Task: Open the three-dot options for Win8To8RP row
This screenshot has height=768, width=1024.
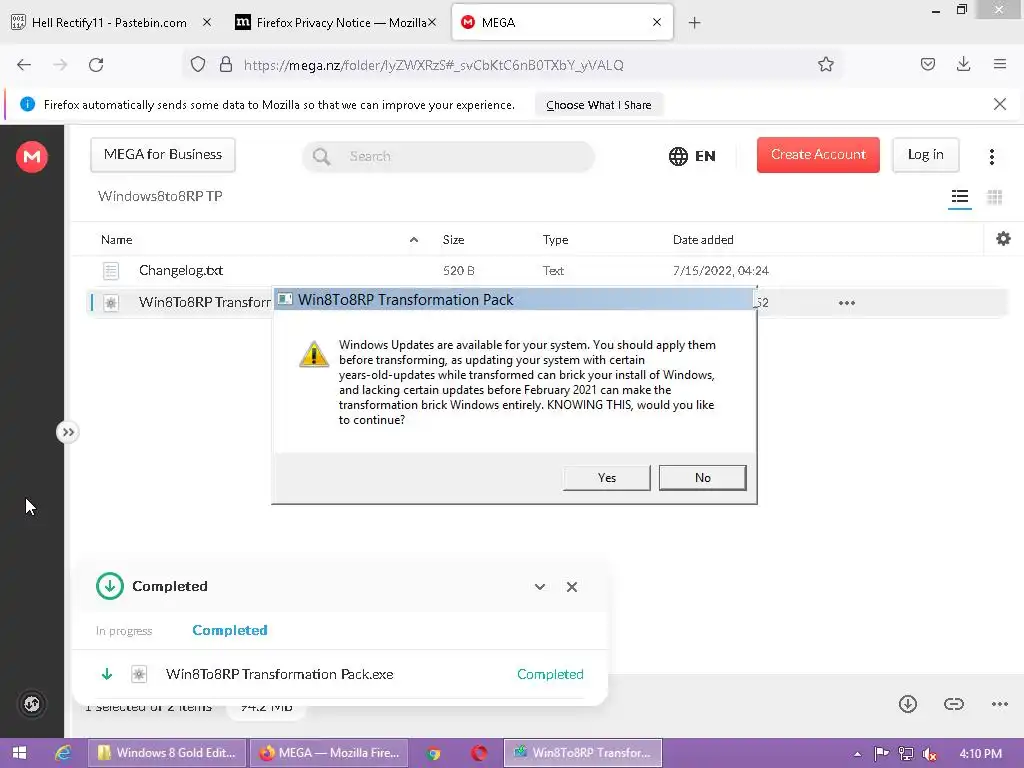Action: coord(846,302)
